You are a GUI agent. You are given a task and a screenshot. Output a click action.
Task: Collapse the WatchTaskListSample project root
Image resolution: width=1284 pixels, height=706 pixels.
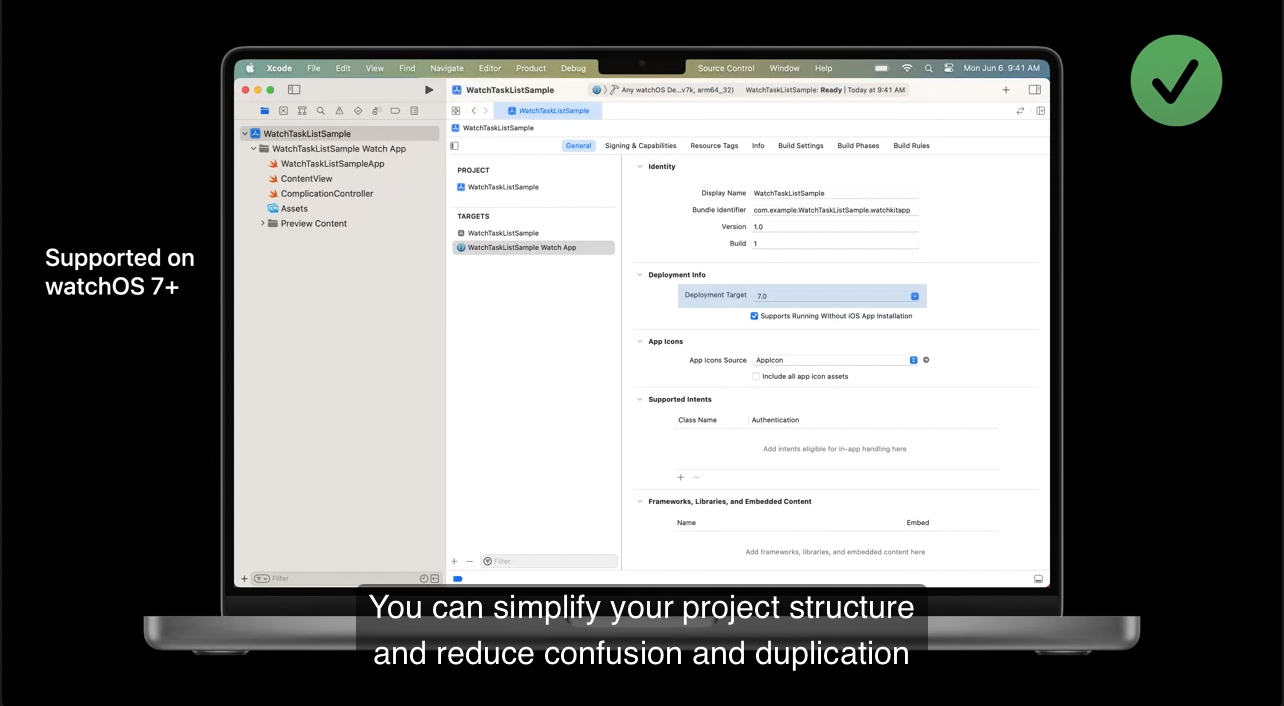pyautogui.click(x=244, y=134)
